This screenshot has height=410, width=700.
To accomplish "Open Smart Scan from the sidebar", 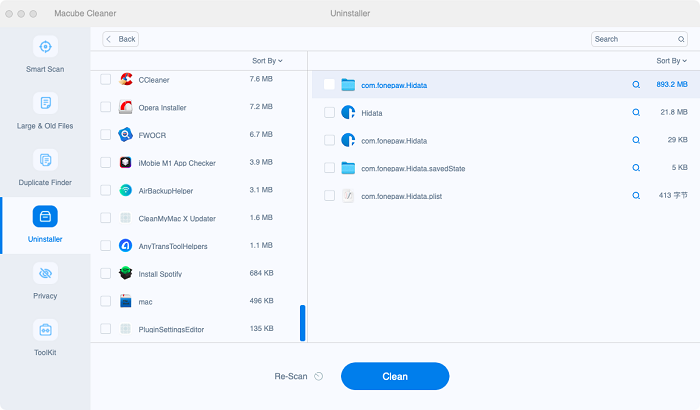I will coord(44,54).
